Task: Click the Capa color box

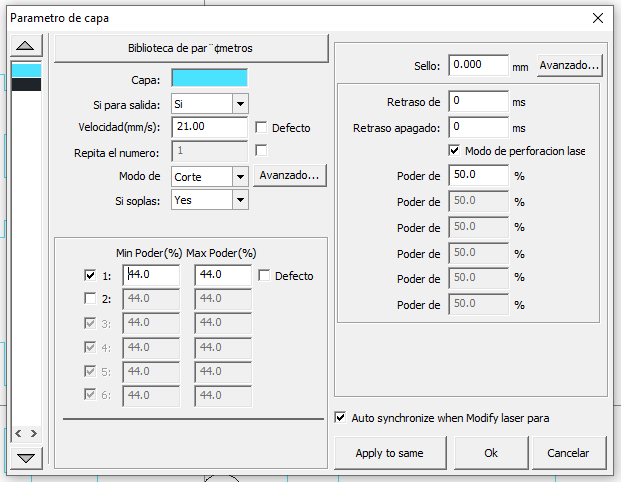Action: click(209, 77)
